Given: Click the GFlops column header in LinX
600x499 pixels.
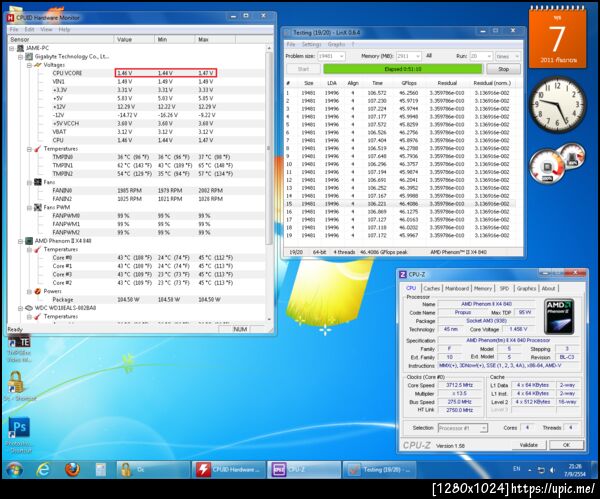Looking at the screenshot, I should point(409,83).
